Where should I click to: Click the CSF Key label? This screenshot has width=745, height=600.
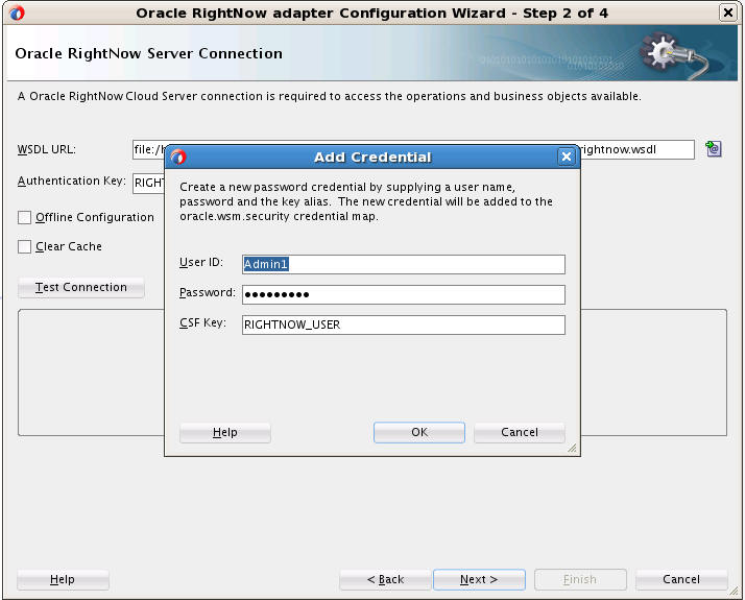point(203,323)
